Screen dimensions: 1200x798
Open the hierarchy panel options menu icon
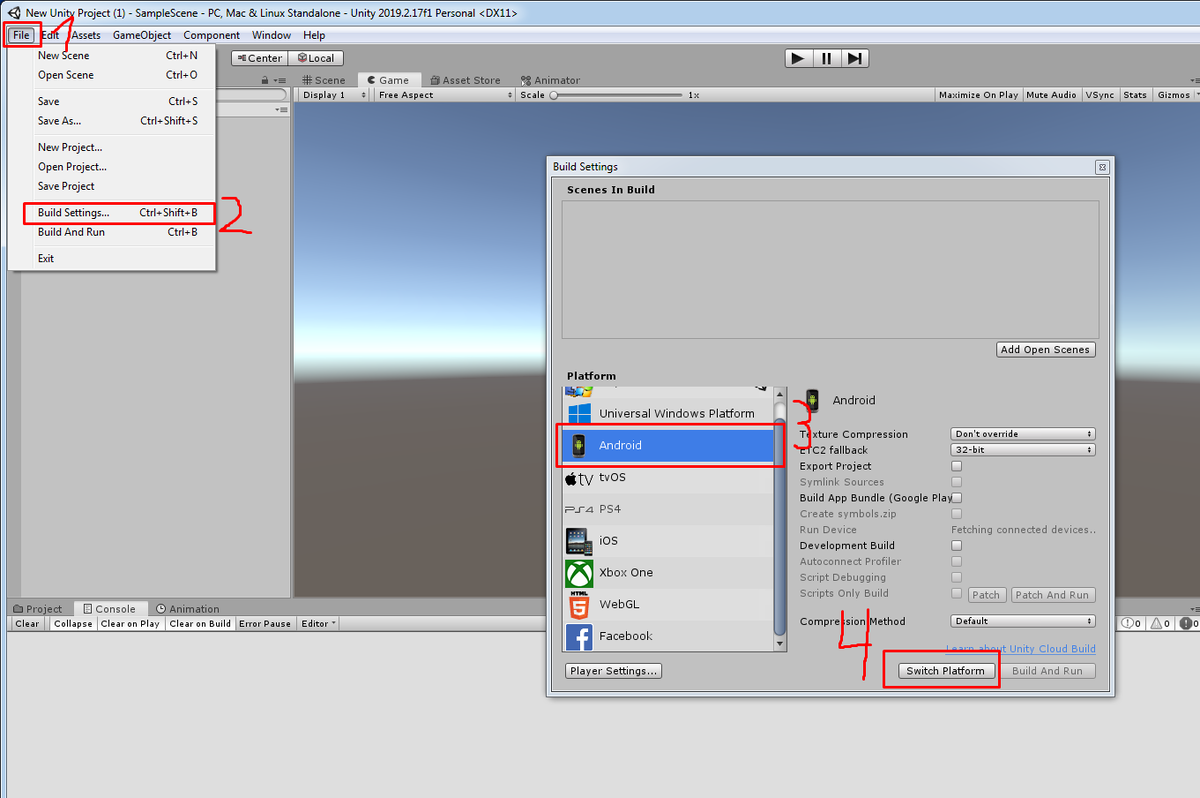pos(280,80)
